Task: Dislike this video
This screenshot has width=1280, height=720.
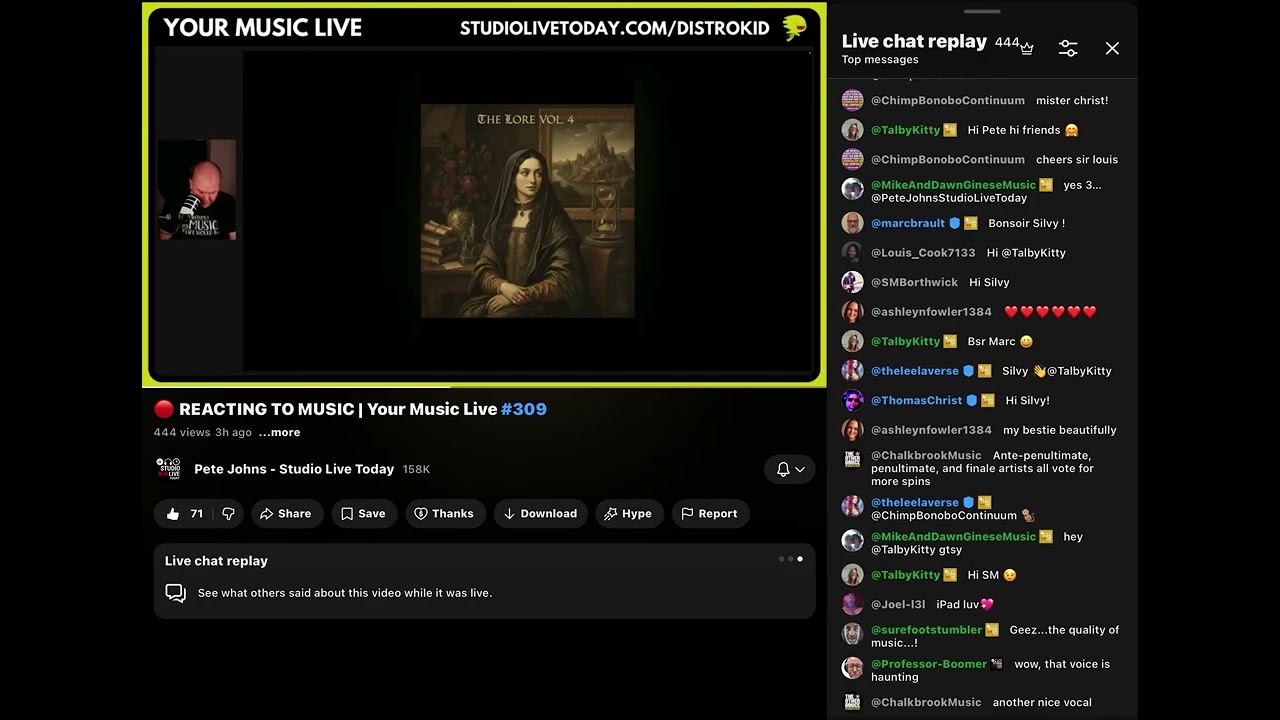Action: (228, 513)
